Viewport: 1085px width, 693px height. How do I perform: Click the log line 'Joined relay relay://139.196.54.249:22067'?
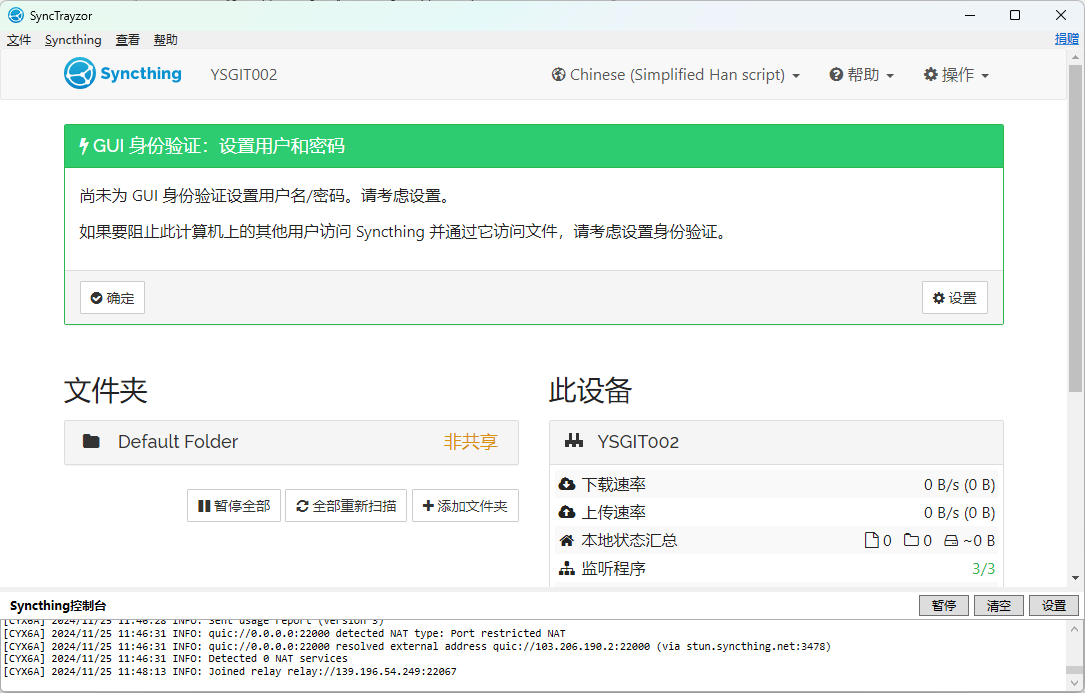pos(230,672)
